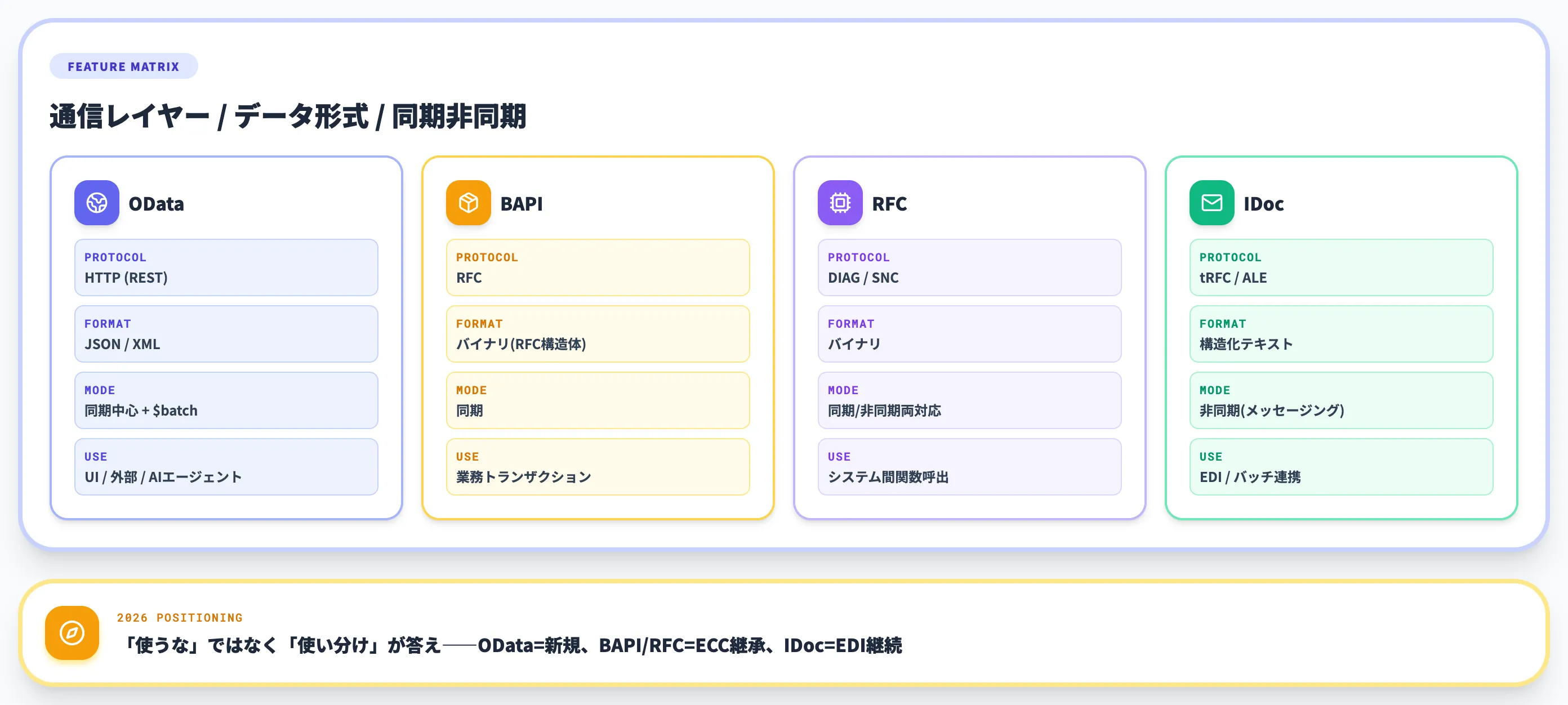This screenshot has width=1568, height=705.
Task: Click the 2026 POSITIONING label
Action: 180,617
